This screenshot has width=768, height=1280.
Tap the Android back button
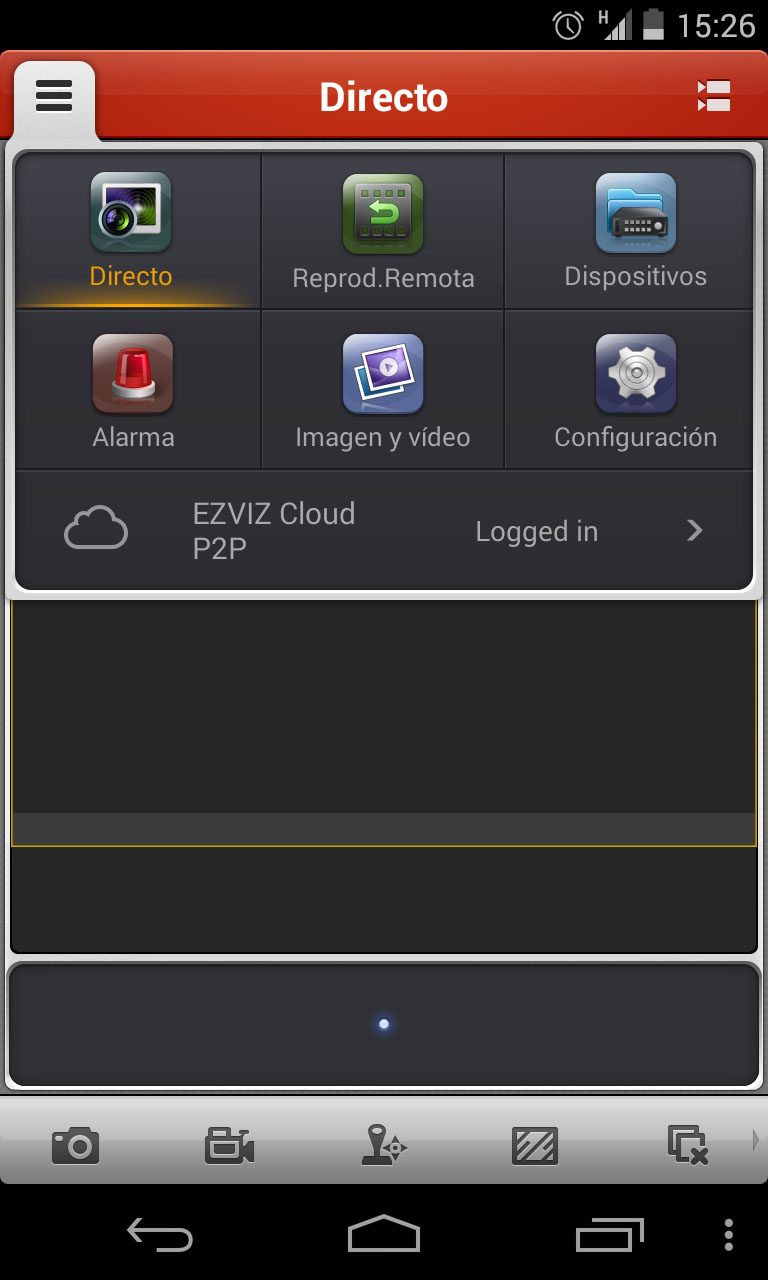coord(160,1235)
